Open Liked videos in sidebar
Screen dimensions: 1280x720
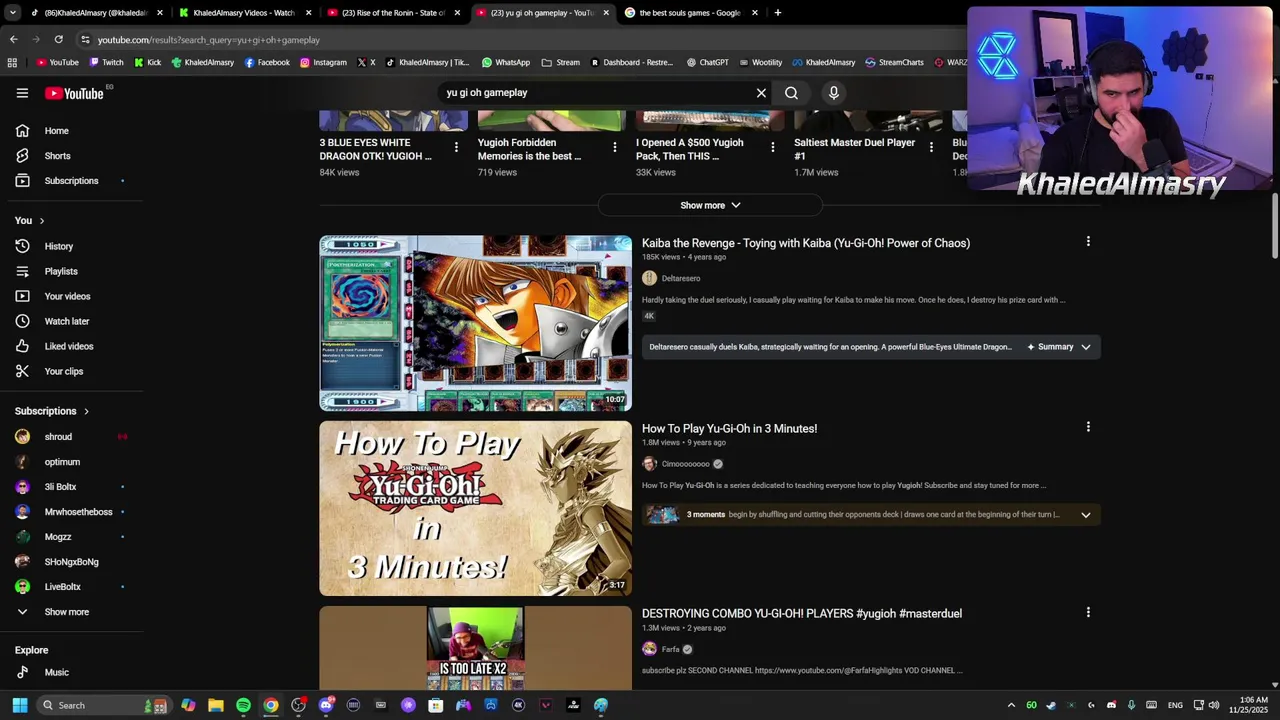click(70, 346)
